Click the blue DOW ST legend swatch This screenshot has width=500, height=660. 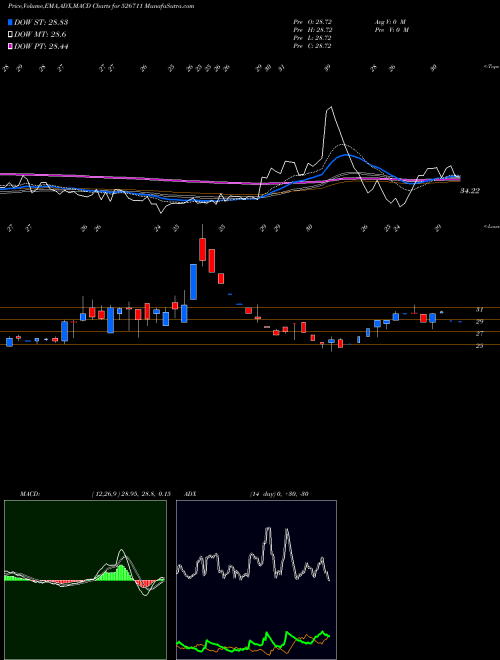[10, 22]
